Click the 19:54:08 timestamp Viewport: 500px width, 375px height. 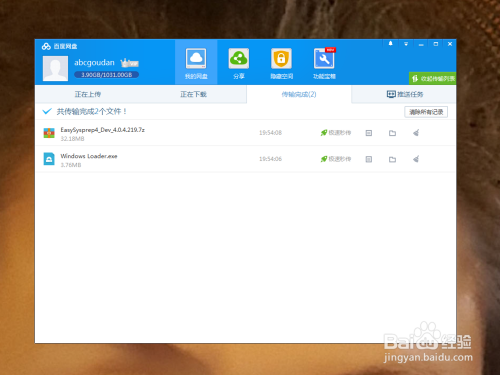click(x=270, y=133)
